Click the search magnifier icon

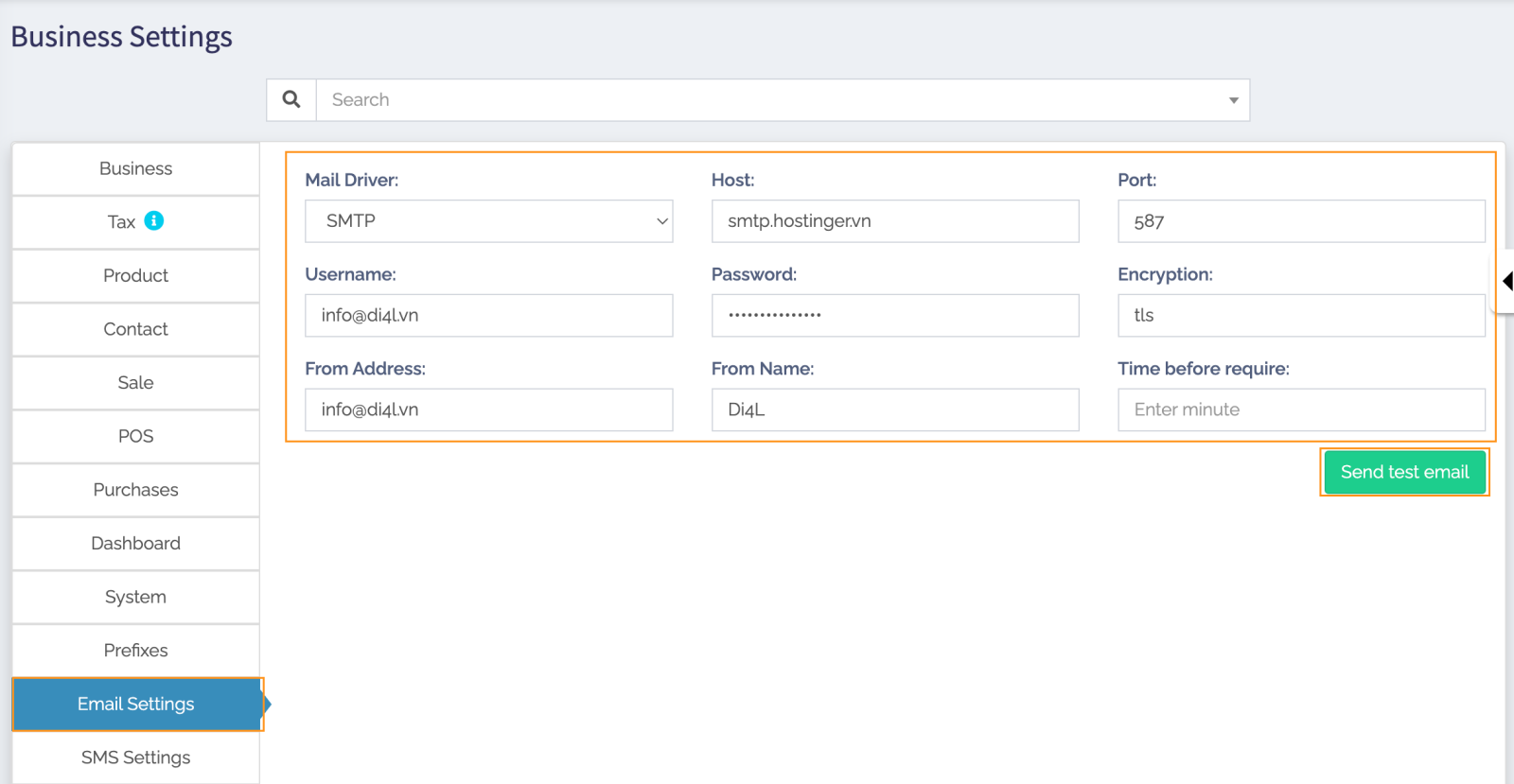291,99
